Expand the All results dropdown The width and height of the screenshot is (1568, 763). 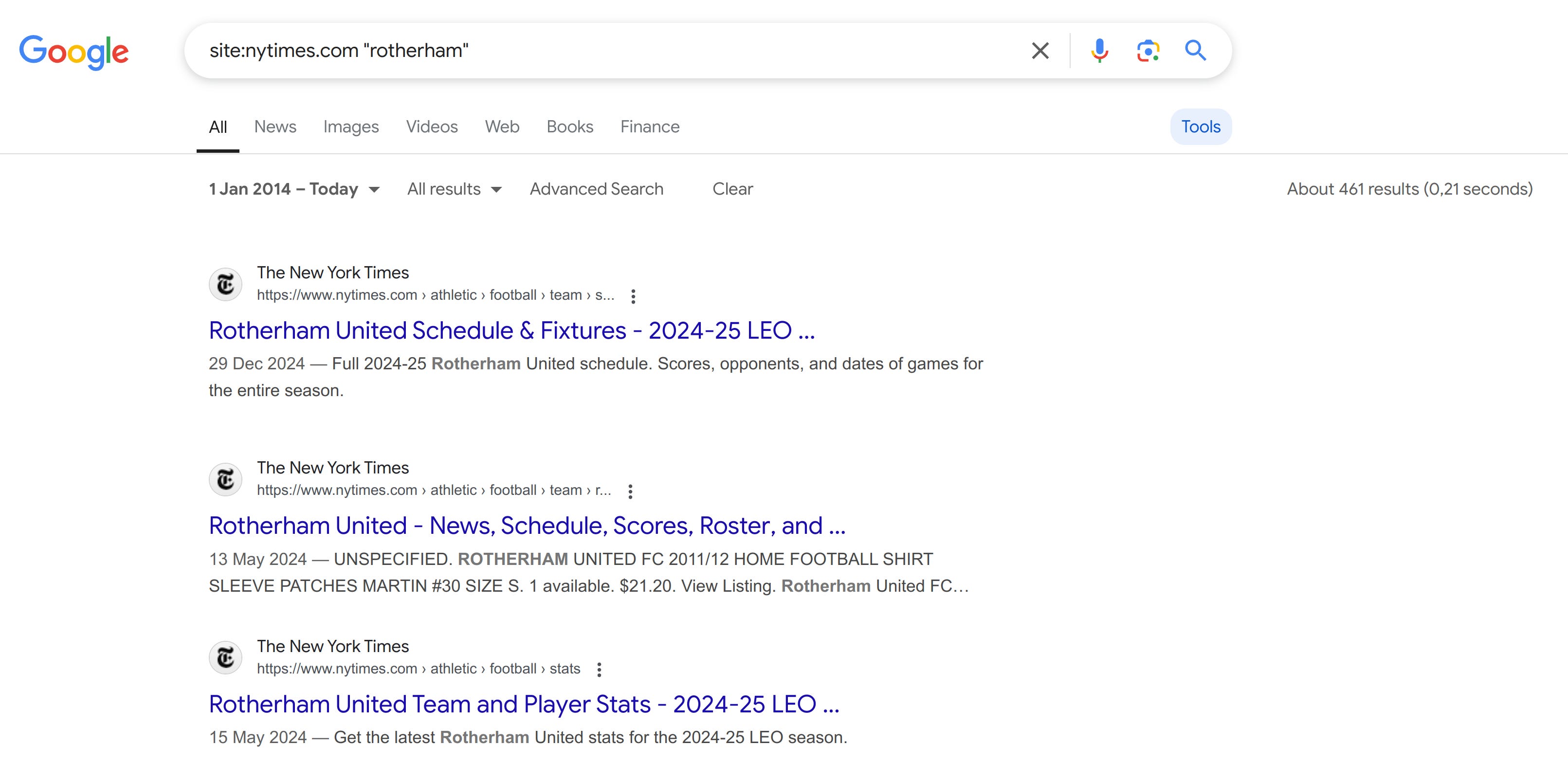454,189
